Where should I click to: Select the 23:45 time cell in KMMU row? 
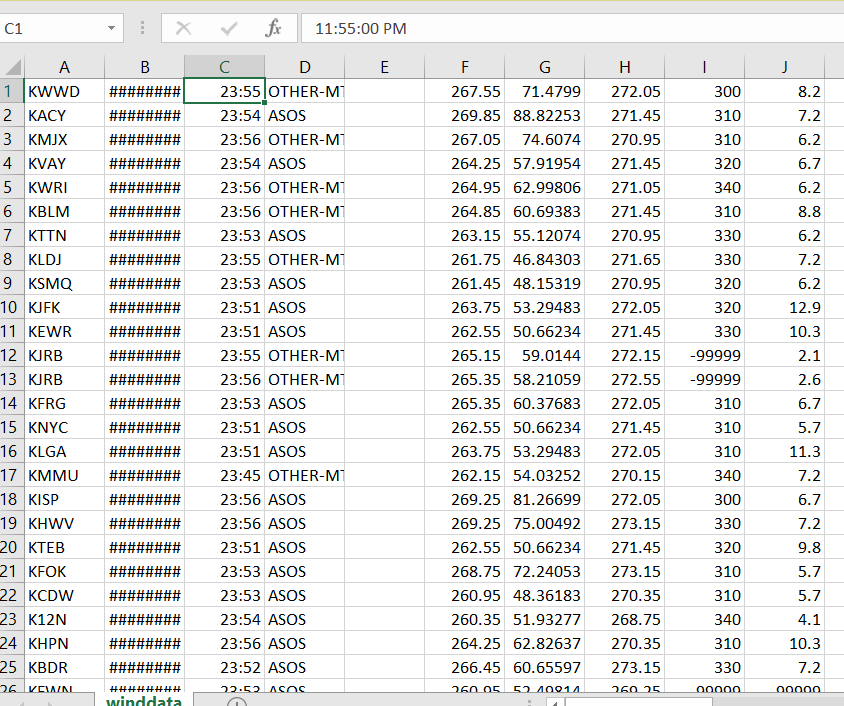pyautogui.click(x=224, y=475)
